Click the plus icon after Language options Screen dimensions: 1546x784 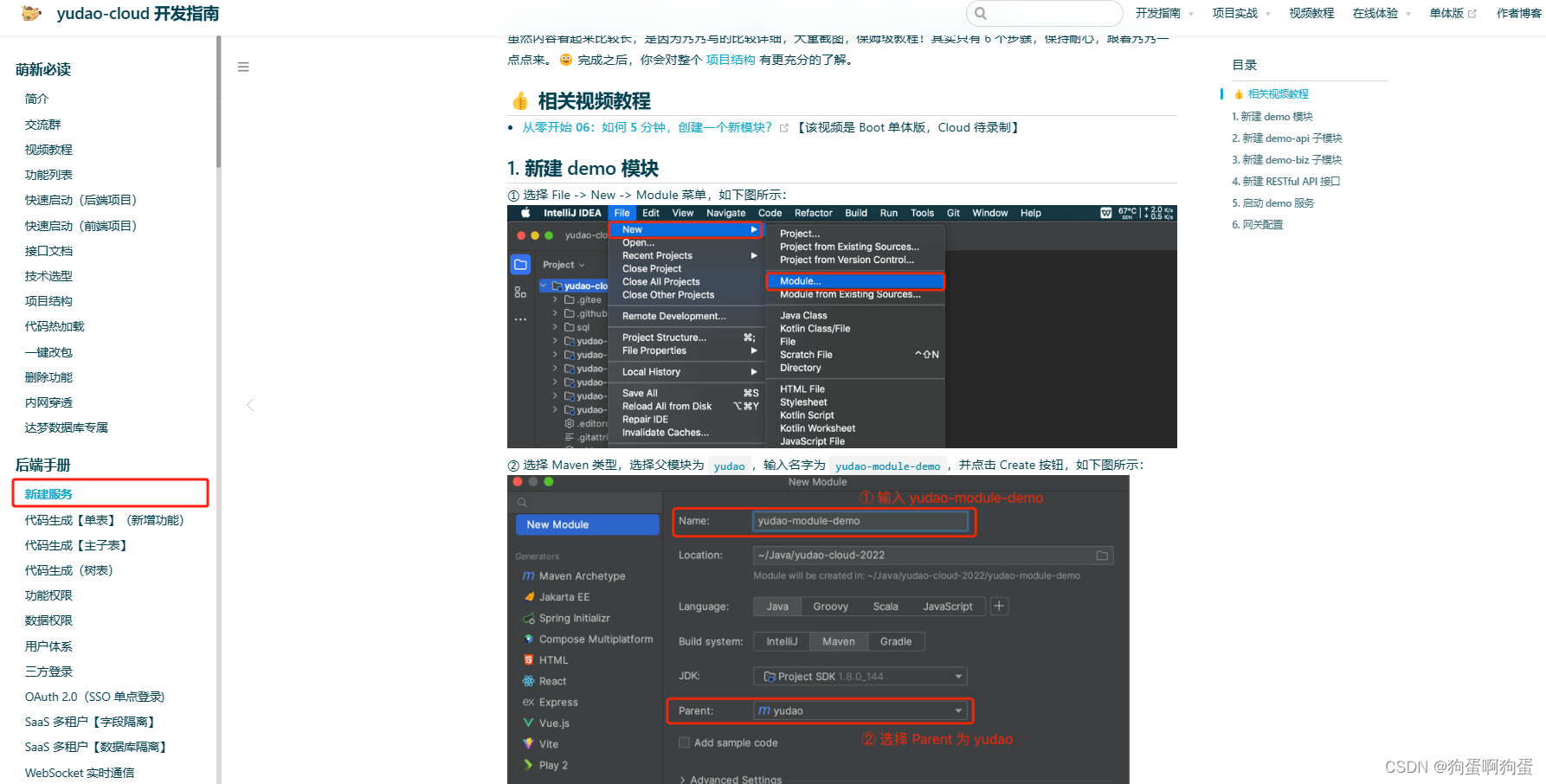(x=999, y=607)
